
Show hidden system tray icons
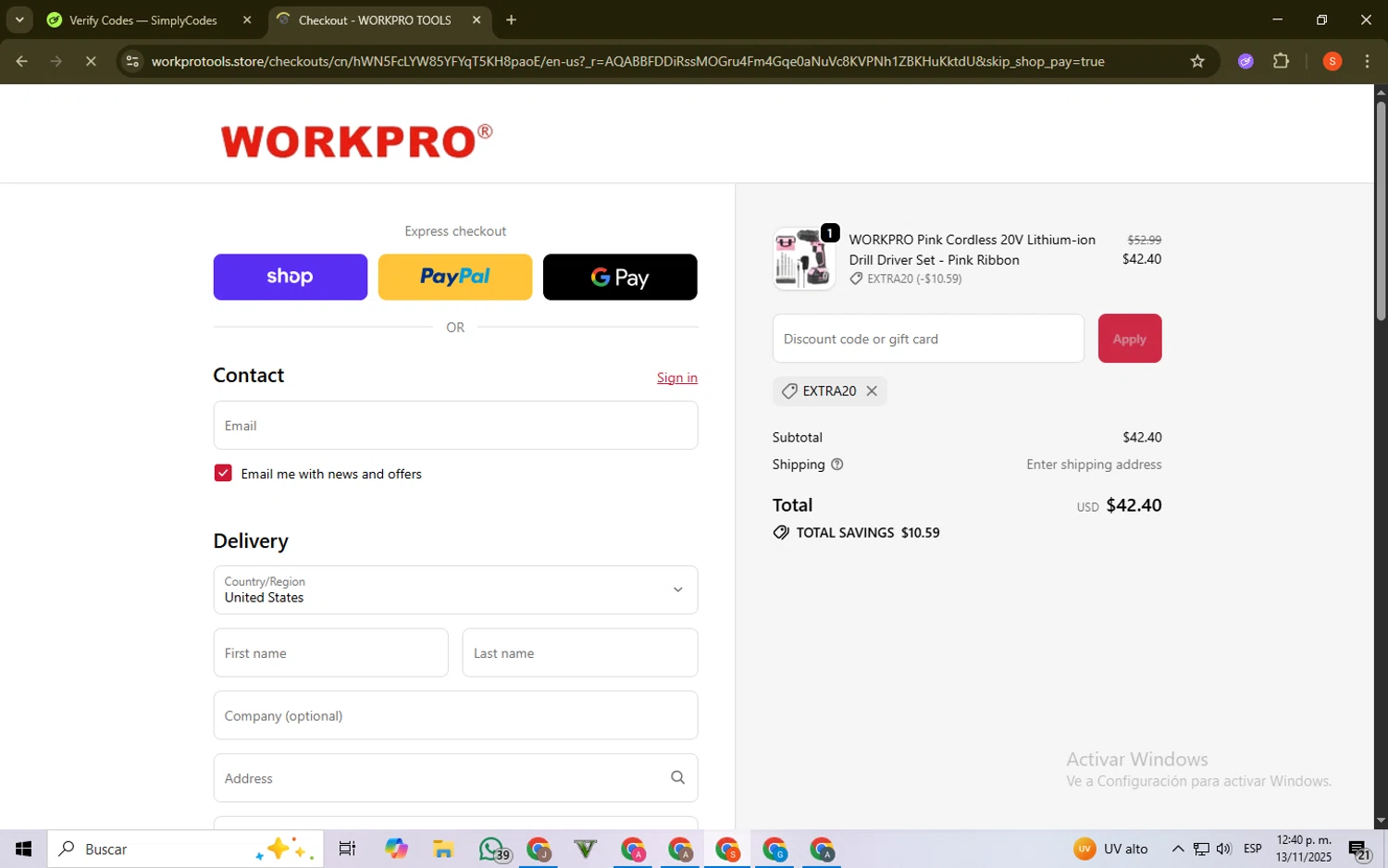click(x=1177, y=849)
